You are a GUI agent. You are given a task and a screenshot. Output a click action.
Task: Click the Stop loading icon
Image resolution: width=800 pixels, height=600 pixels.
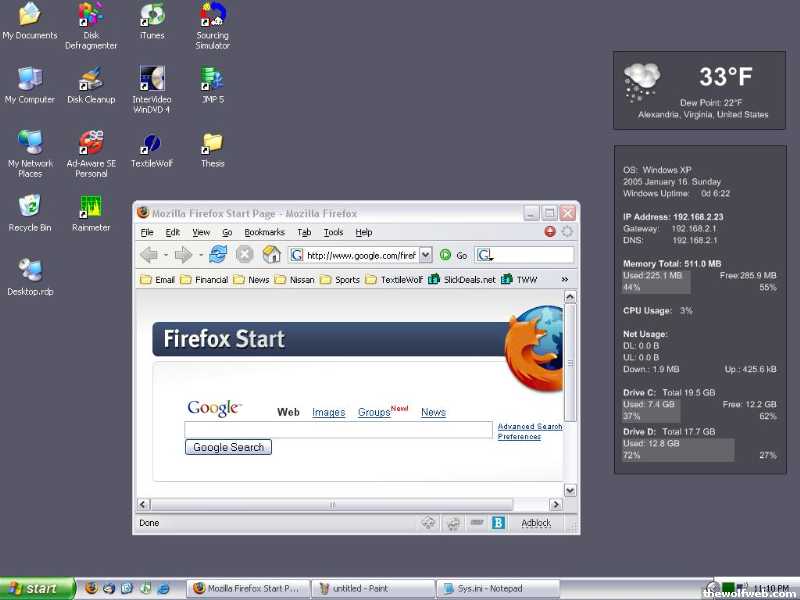pos(244,255)
